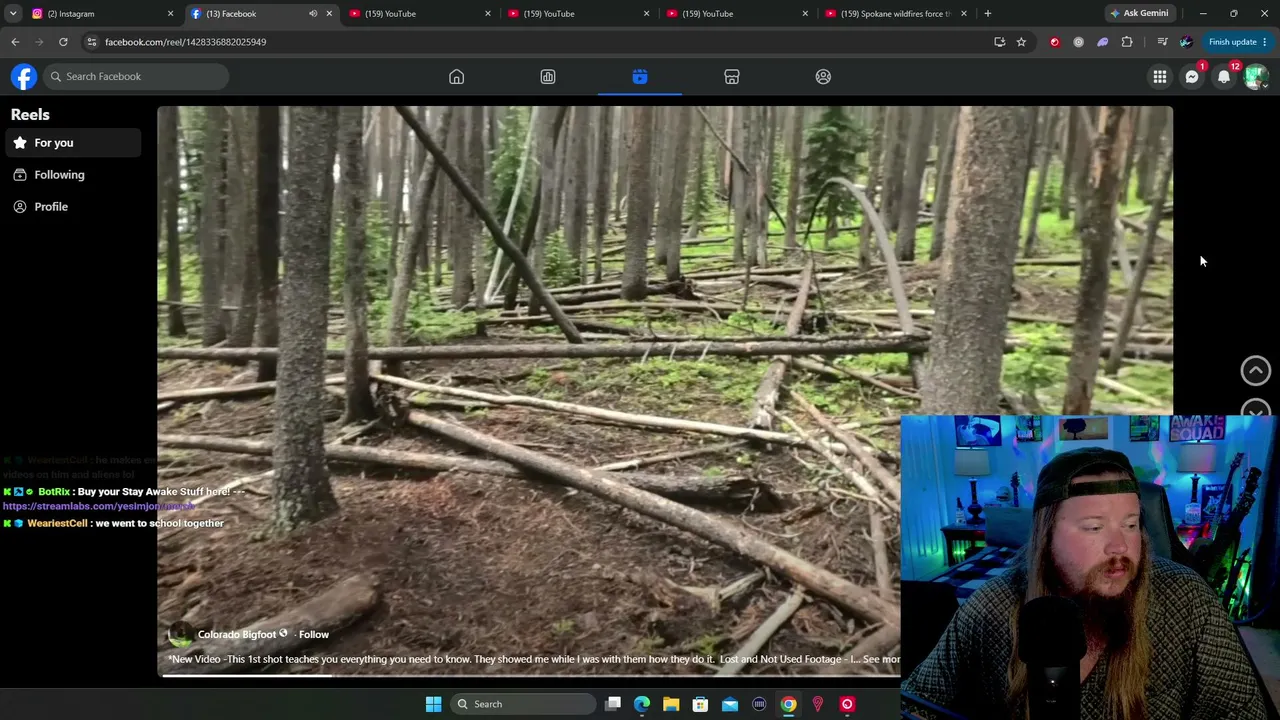Open the bar-chart icon next to Home
The height and width of the screenshot is (720, 1280).
548,77
